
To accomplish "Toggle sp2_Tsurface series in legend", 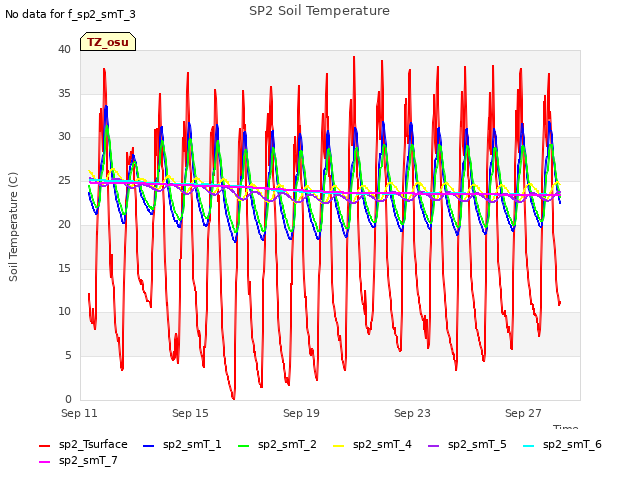I will 83,444.
